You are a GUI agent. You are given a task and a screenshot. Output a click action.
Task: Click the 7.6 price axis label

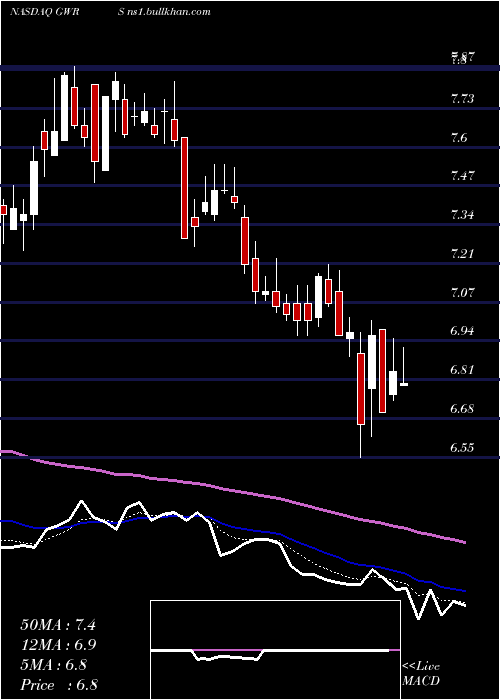(x=460, y=138)
